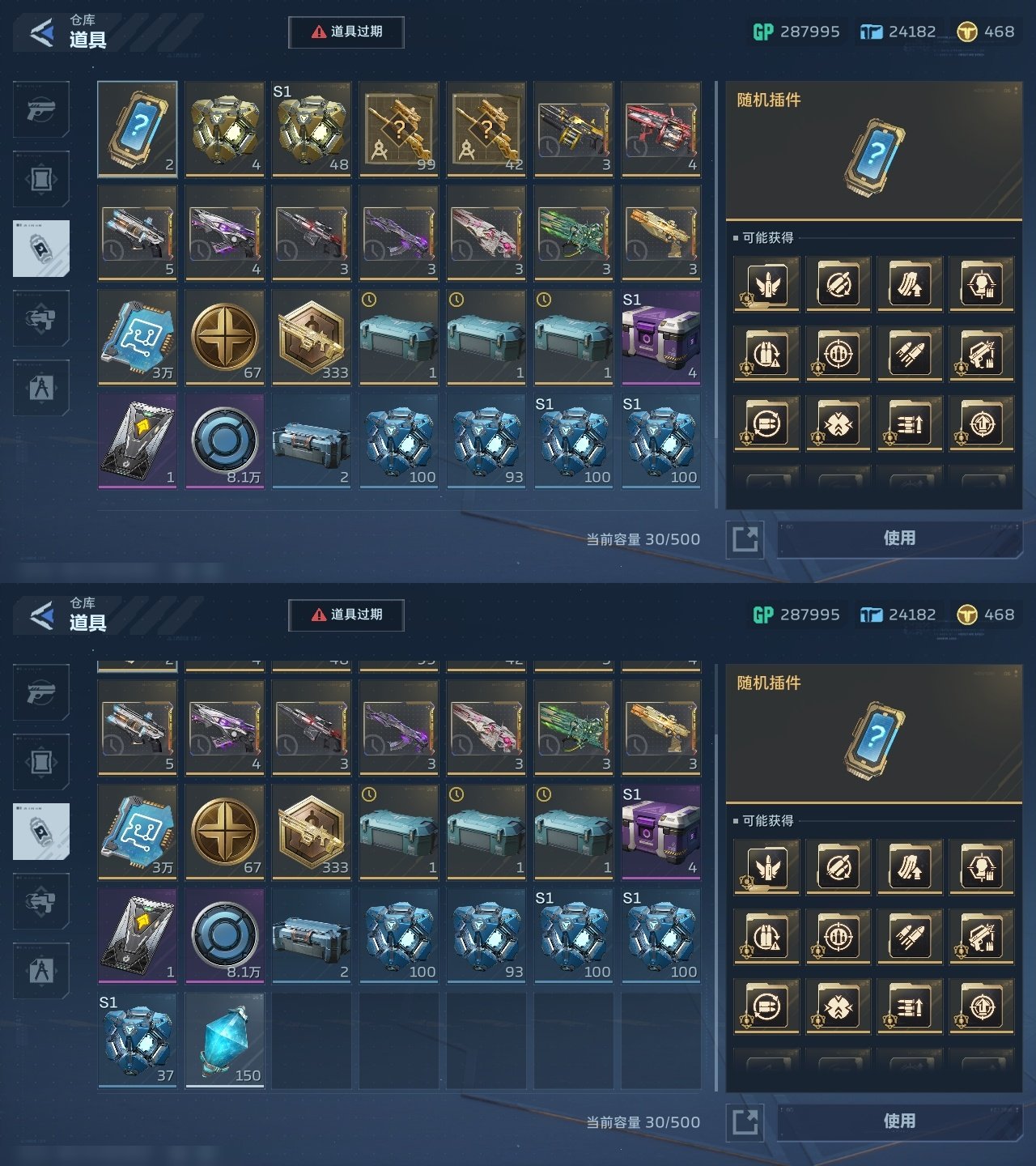The height and width of the screenshot is (1166, 1036).
Task: Click the highlighted plugin tab in the lower sidebar
Action: tap(41, 832)
